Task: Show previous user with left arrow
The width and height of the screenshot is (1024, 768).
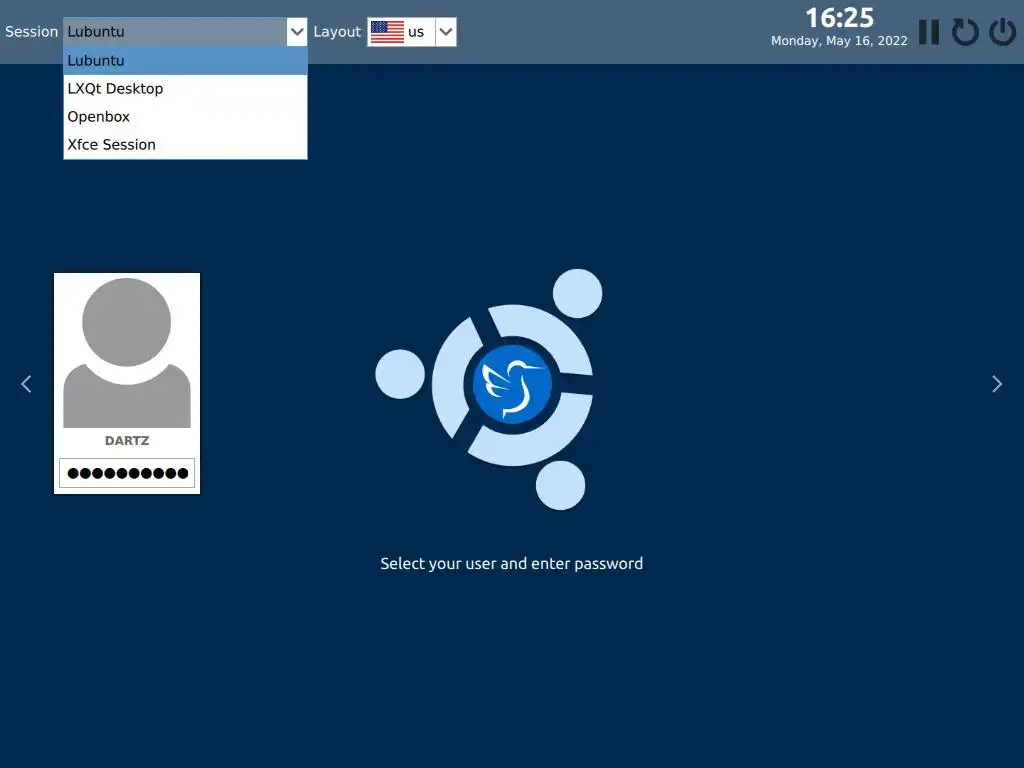Action: click(26, 384)
